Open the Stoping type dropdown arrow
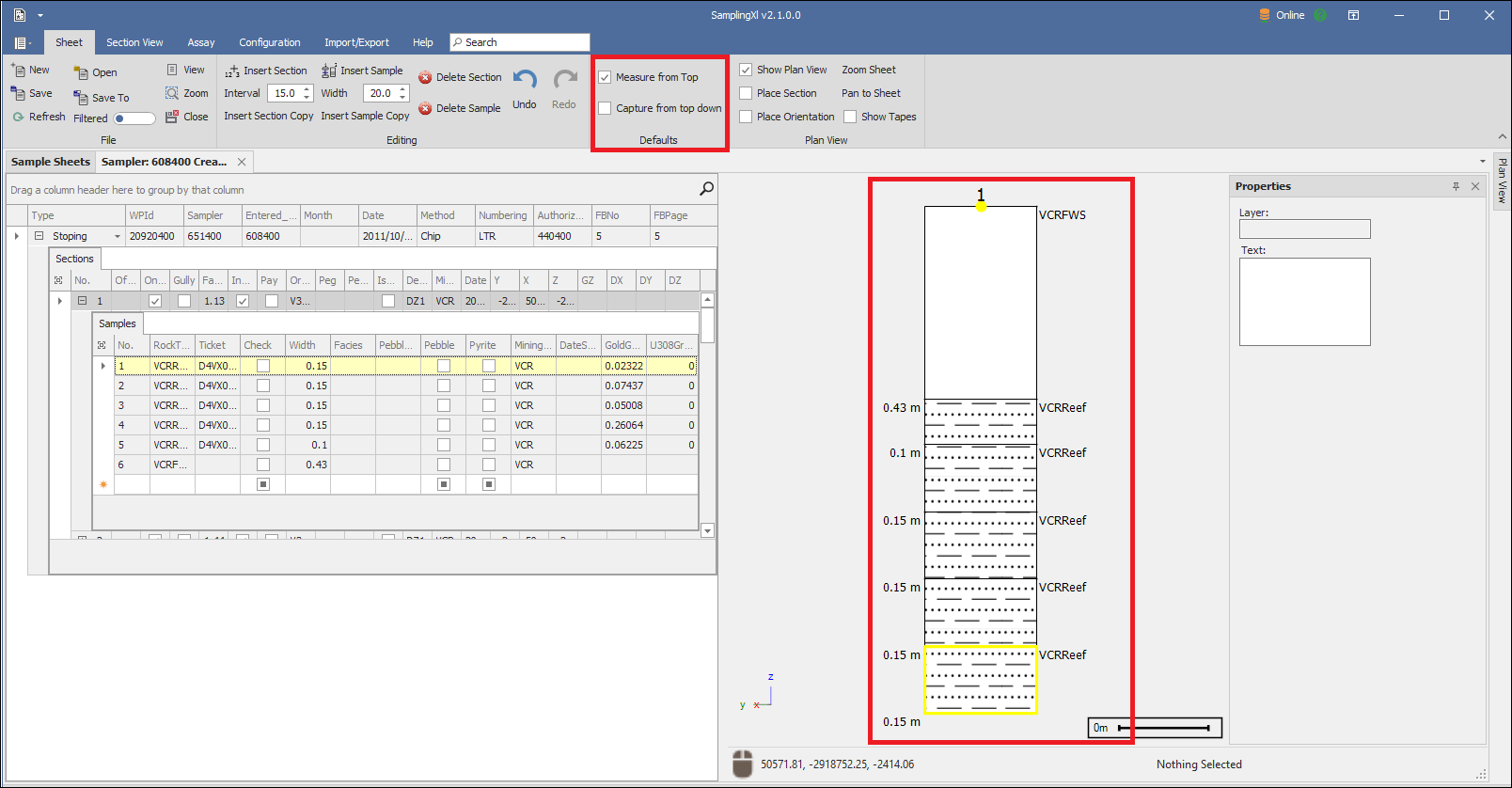Viewport: 1512px width, 788px height. (118, 237)
